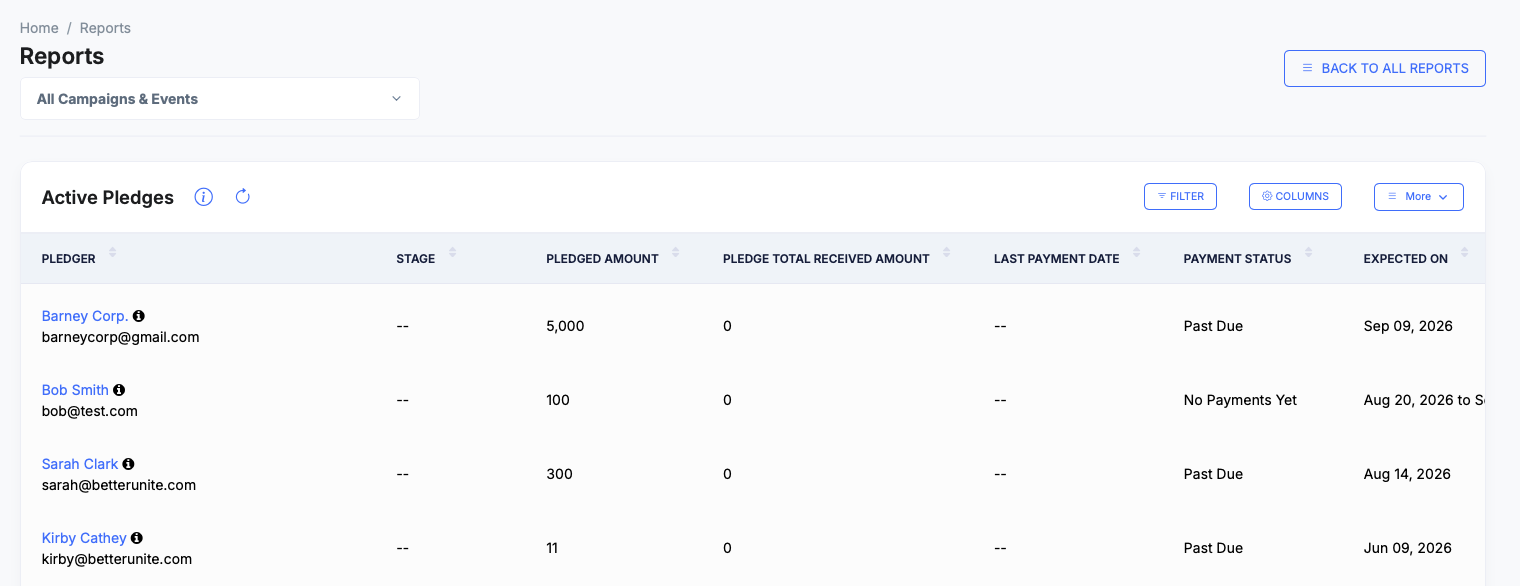
Task: Go to Home breadcrumb
Action: point(39,28)
